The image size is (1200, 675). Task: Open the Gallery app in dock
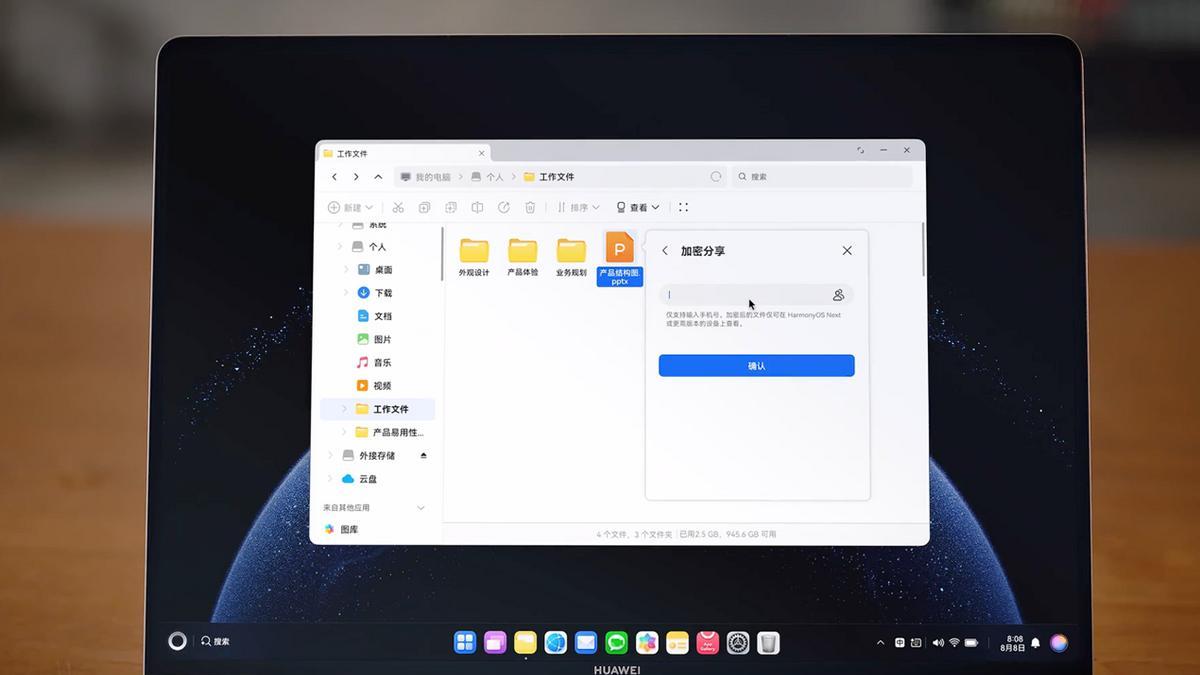click(x=647, y=642)
